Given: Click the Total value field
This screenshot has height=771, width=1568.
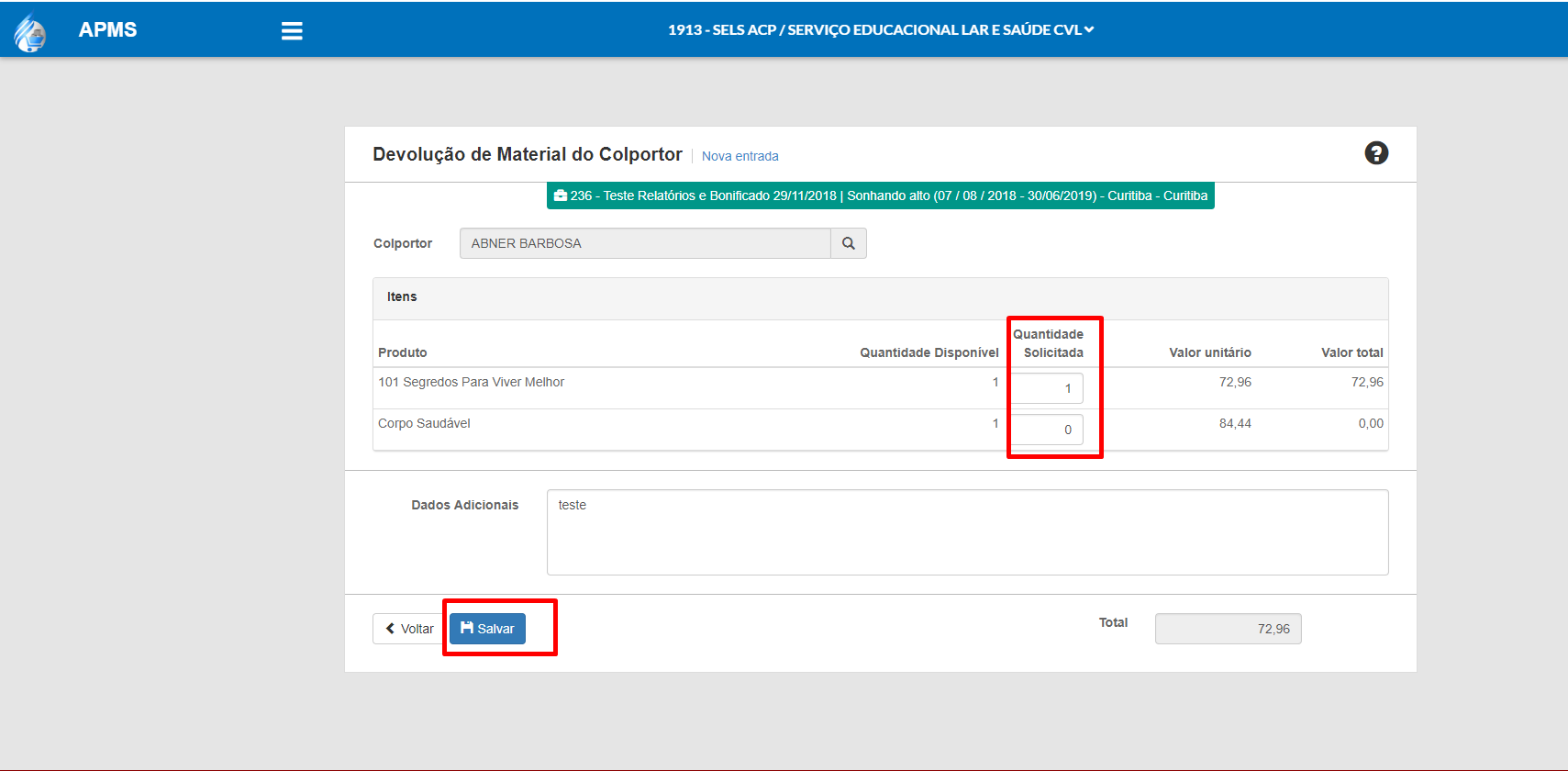Looking at the screenshot, I should click(1228, 629).
